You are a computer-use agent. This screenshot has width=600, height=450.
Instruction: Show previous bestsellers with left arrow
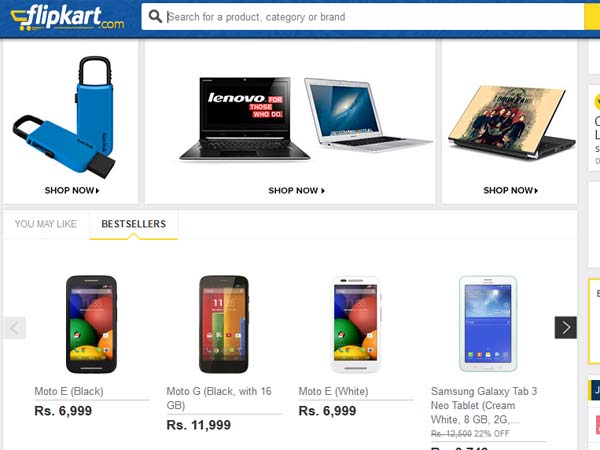tap(15, 328)
